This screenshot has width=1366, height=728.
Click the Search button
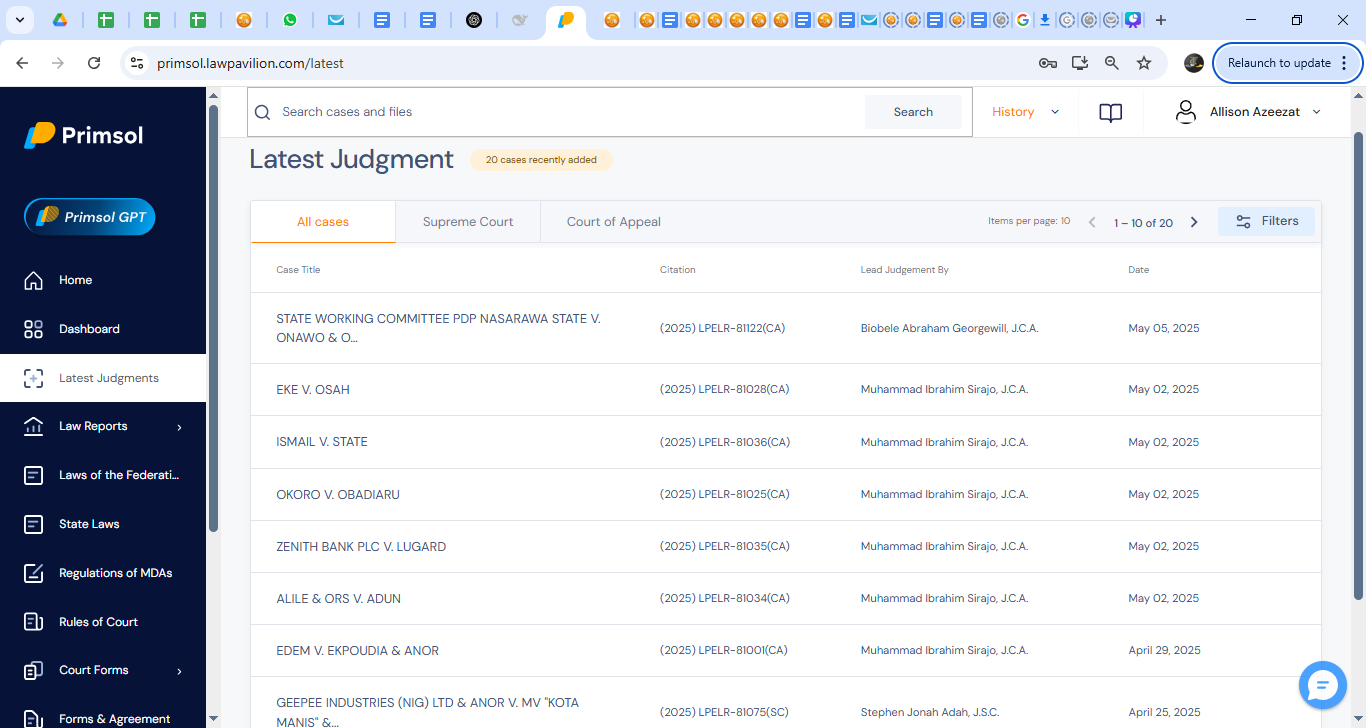(913, 112)
